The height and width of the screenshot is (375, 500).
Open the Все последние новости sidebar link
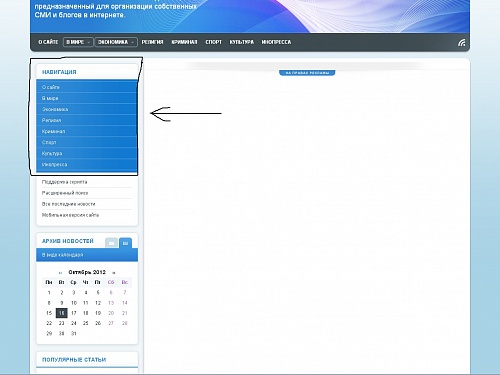coord(68,204)
